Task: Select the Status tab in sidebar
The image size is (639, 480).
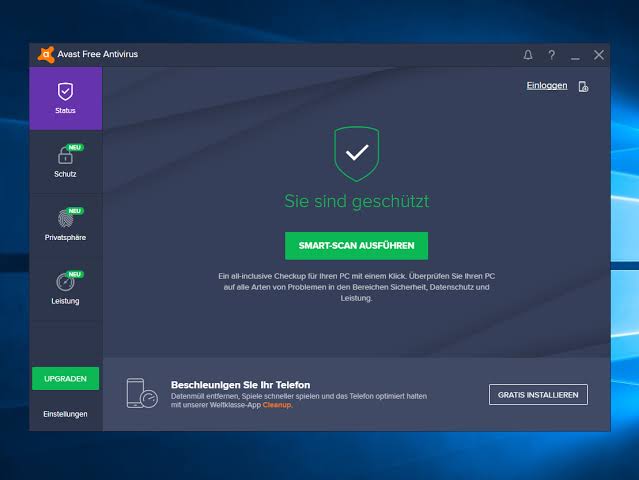Action: pyautogui.click(x=66, y=99)
